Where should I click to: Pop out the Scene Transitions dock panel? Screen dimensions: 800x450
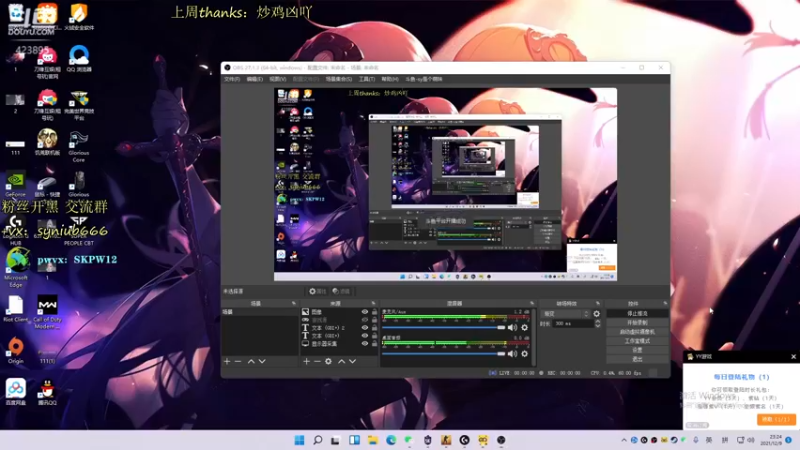click(598, 303)
